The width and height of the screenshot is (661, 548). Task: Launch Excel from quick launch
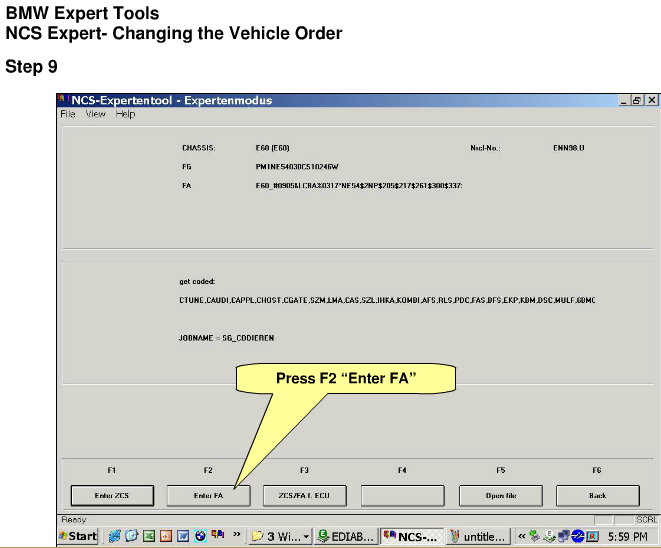(149, 536)
